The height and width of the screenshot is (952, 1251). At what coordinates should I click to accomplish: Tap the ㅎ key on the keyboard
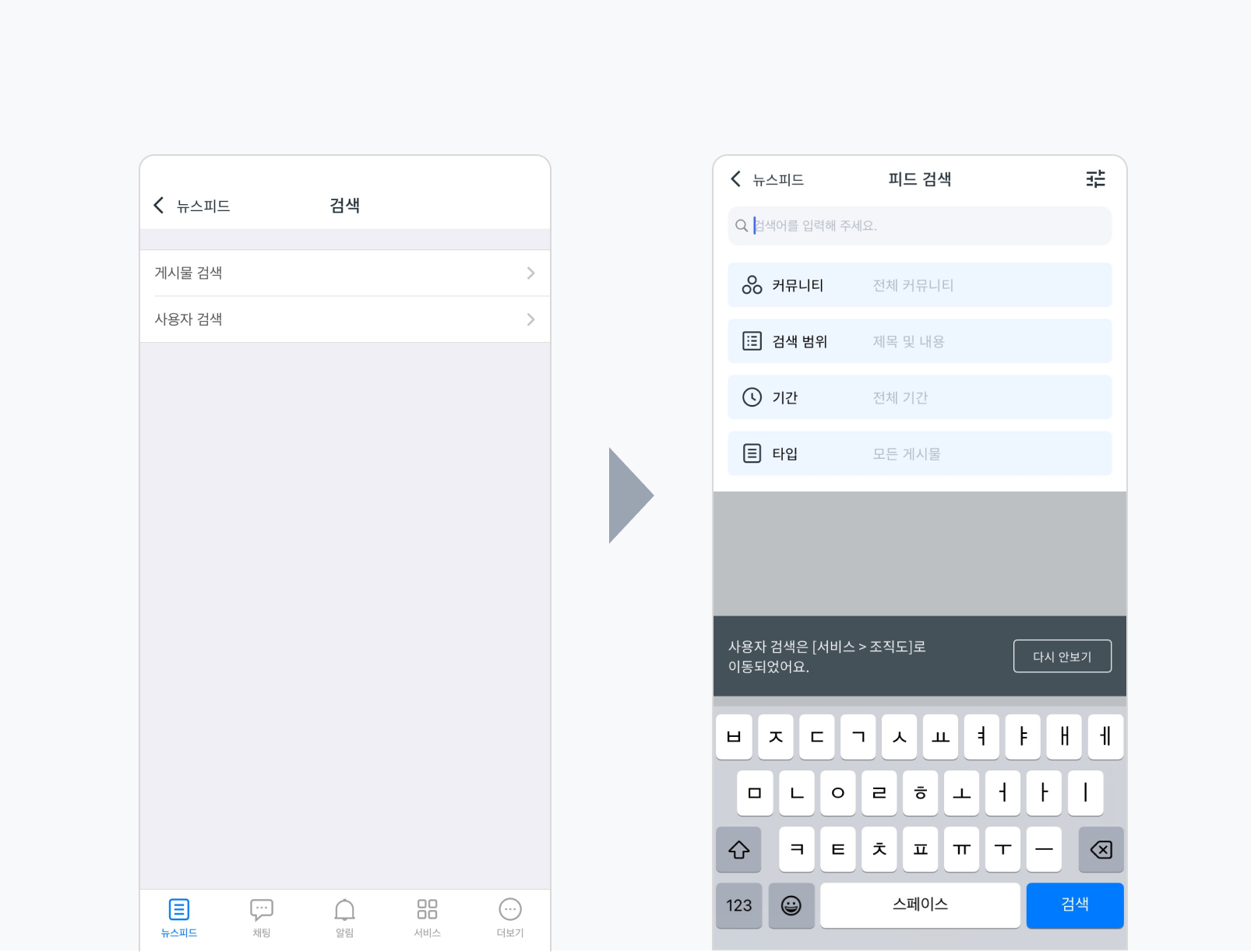point(921,793)
